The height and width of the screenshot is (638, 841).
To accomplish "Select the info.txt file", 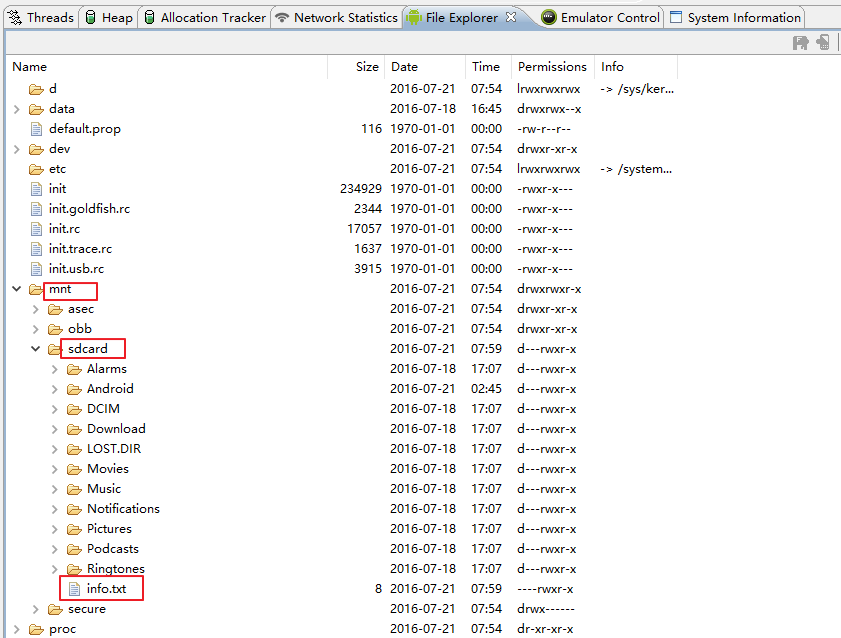I will click(x=106, y=589).
